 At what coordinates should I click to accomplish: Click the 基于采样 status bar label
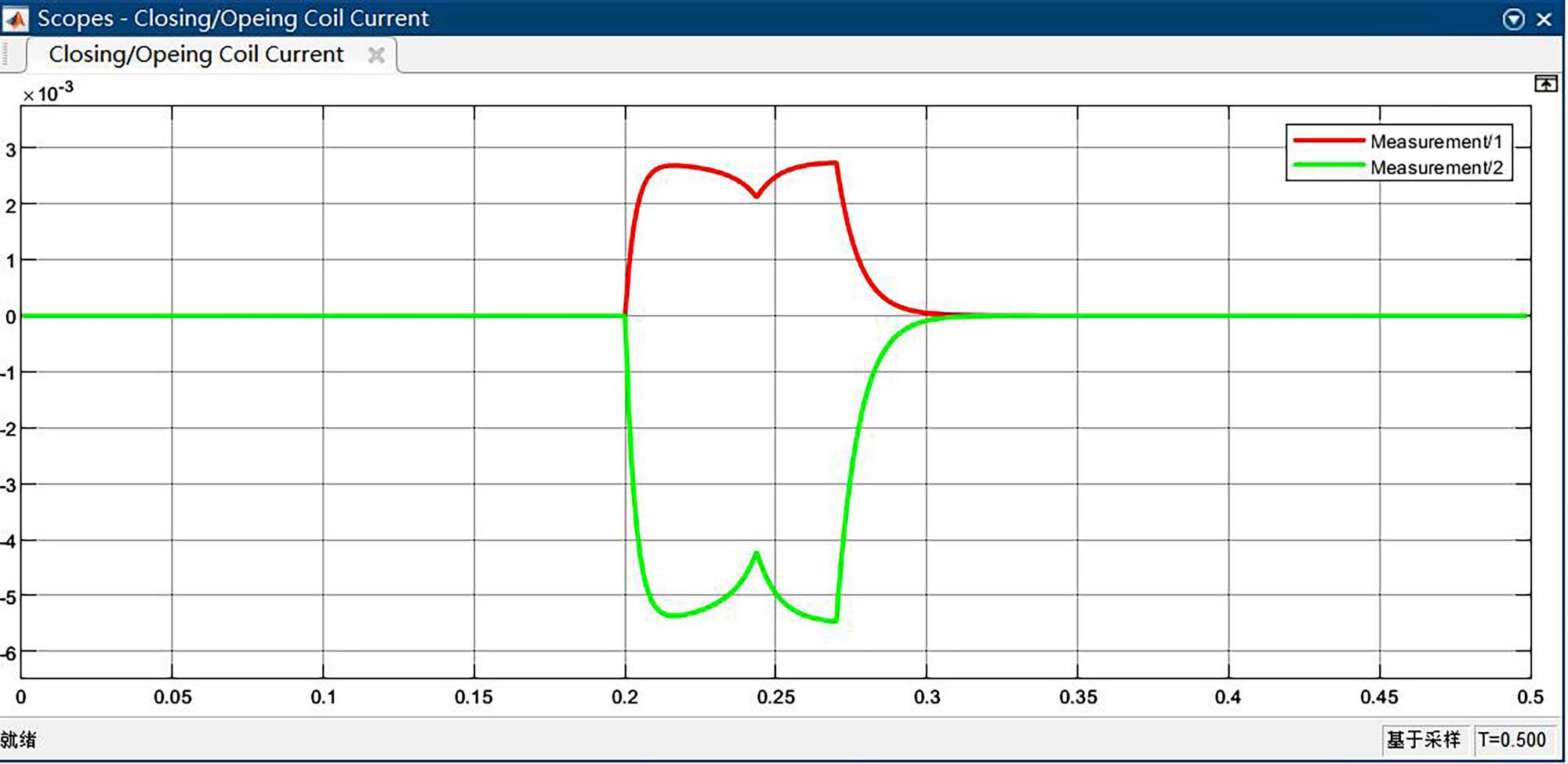[x=1423, y=740]
